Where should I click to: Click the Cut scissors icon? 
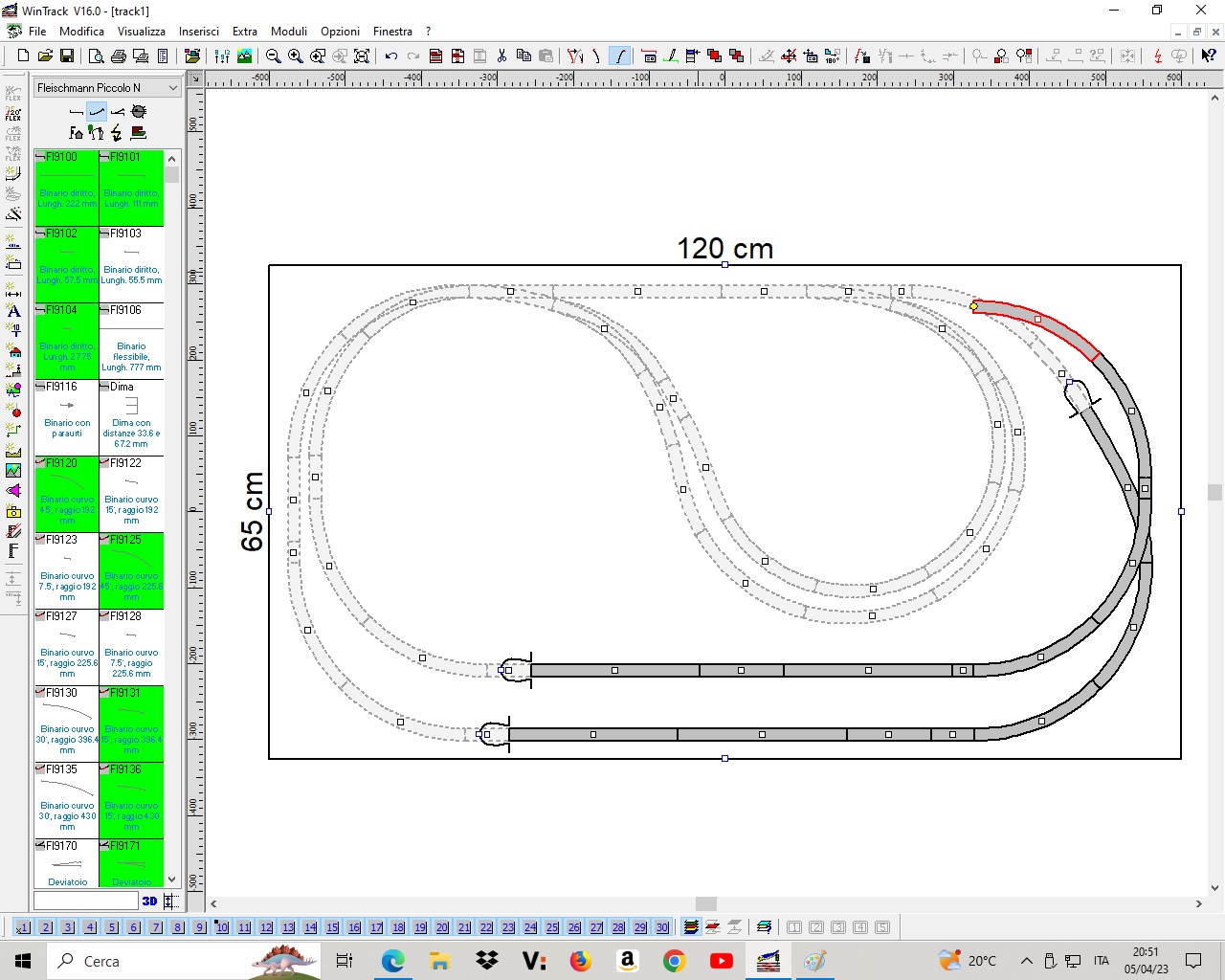(501, 56)
